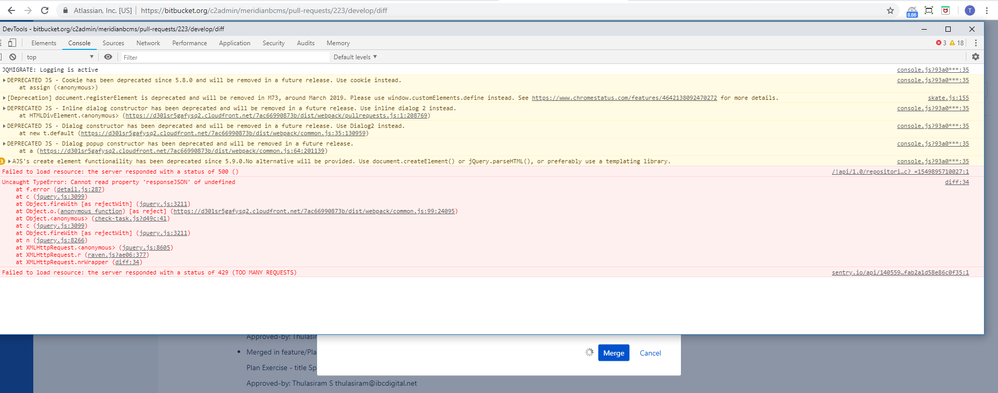The image size is (998, 393).
Task: Open the Pocket extension icon
Action: (x=946, y=11)
